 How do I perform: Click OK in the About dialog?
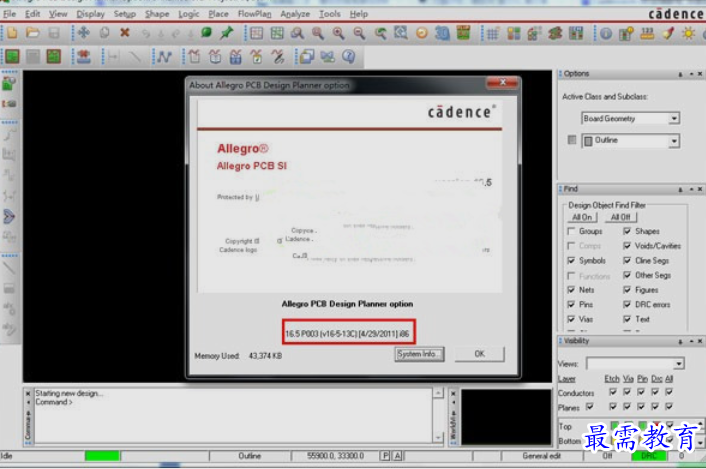coord(480,354)
